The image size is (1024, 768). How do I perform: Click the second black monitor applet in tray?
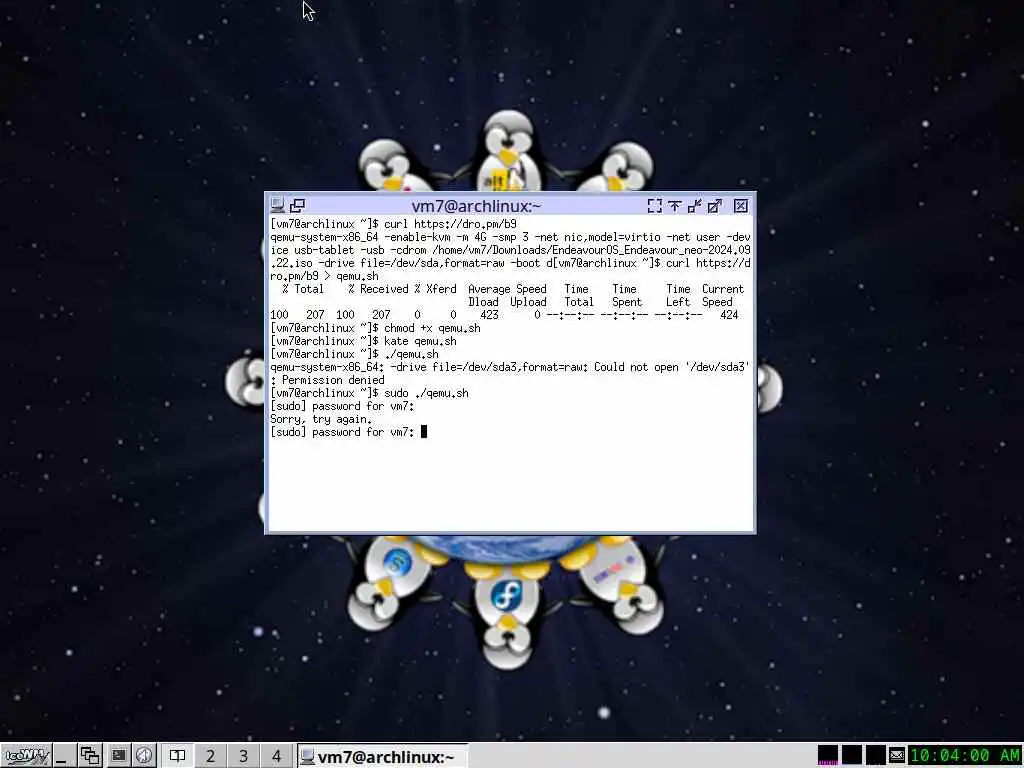[852, 756]
